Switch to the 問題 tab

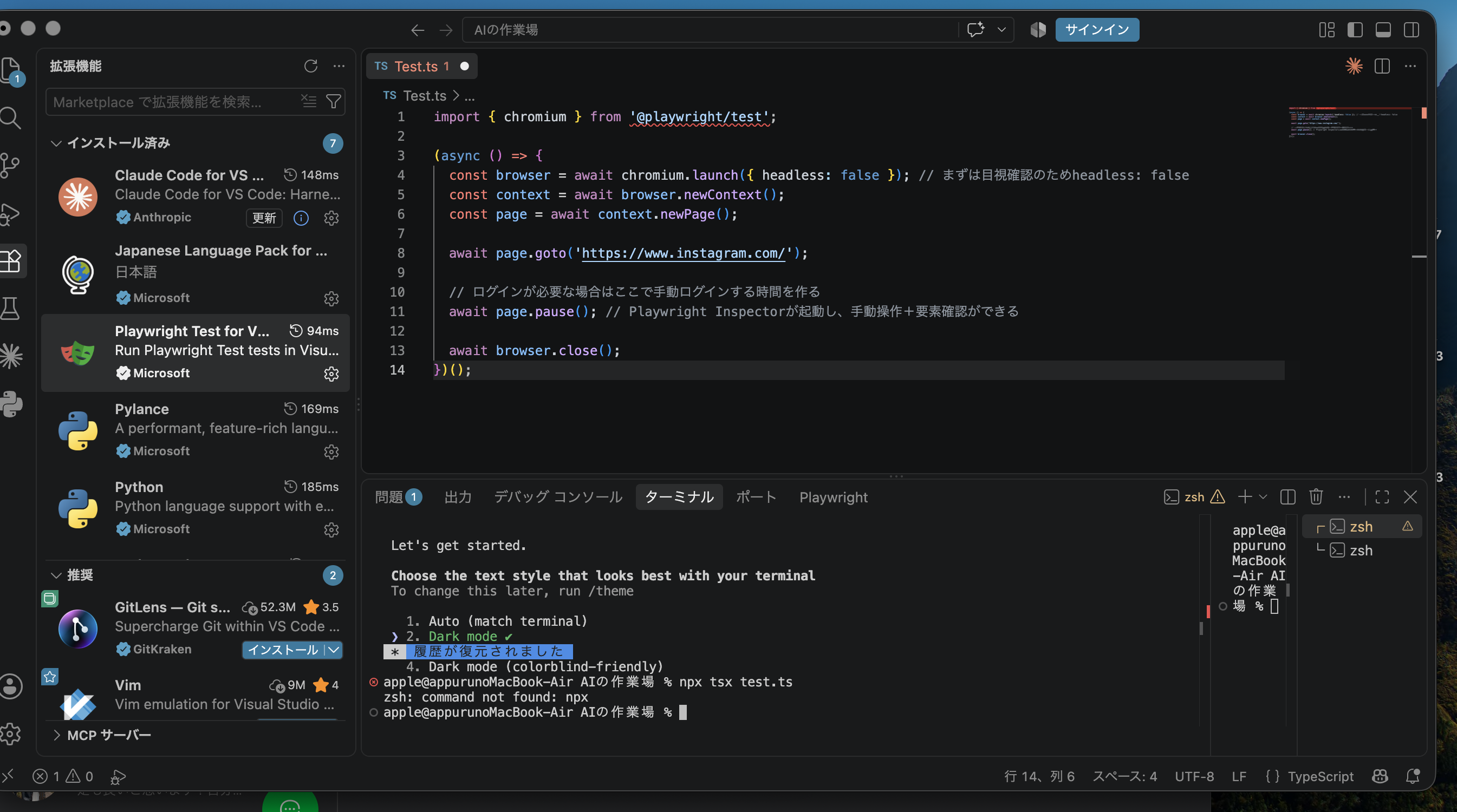click(x=398, y=497)
